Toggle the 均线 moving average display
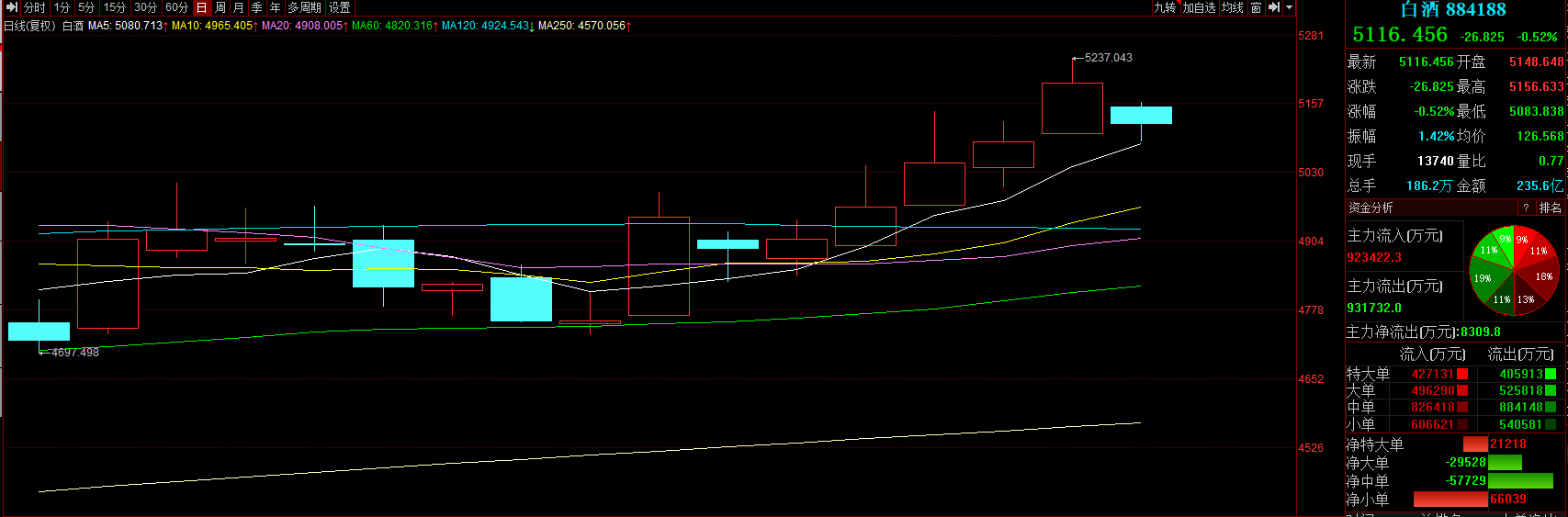This screenshot has width=1568, height=517. (x=1232, y=7)
